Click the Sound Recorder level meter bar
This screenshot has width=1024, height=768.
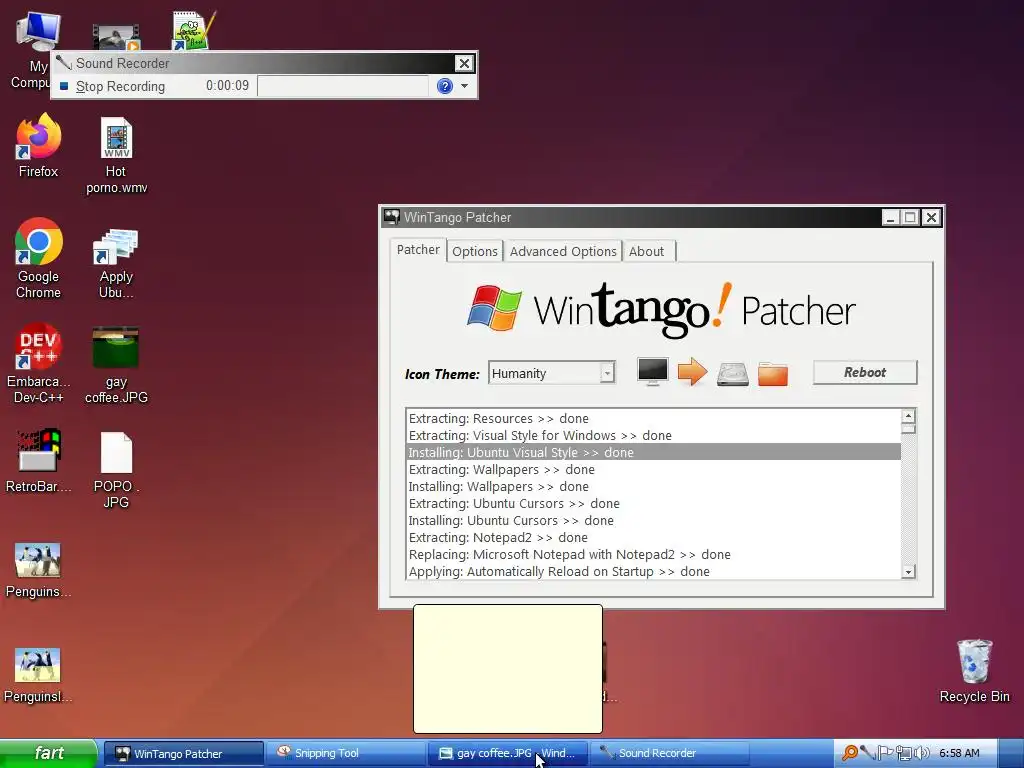344,86
